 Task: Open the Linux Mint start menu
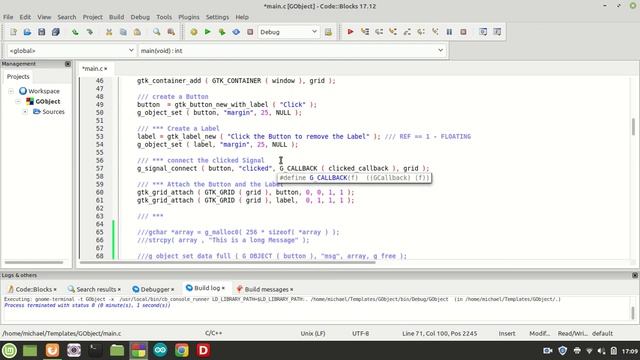(9, 350)
